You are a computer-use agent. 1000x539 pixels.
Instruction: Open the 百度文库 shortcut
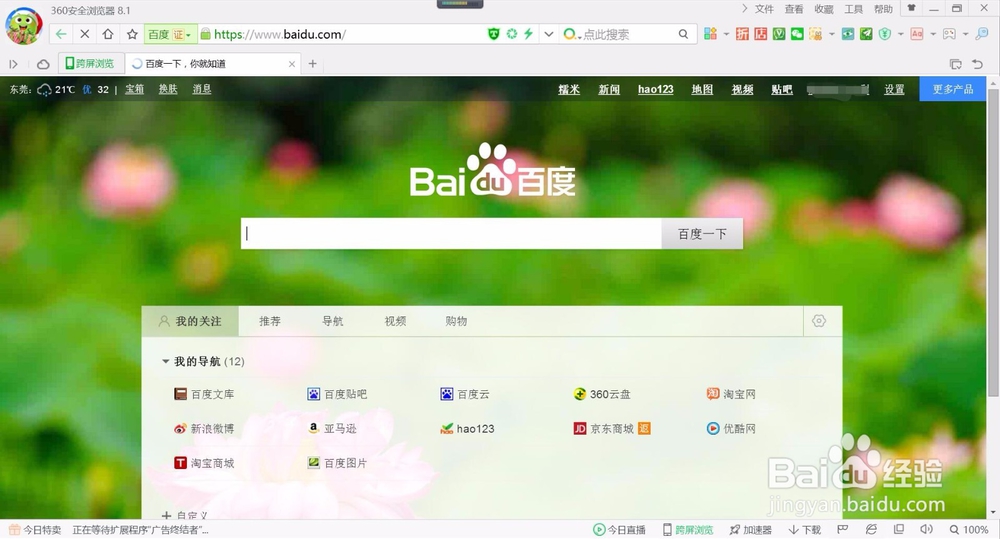tap(204, 394)
